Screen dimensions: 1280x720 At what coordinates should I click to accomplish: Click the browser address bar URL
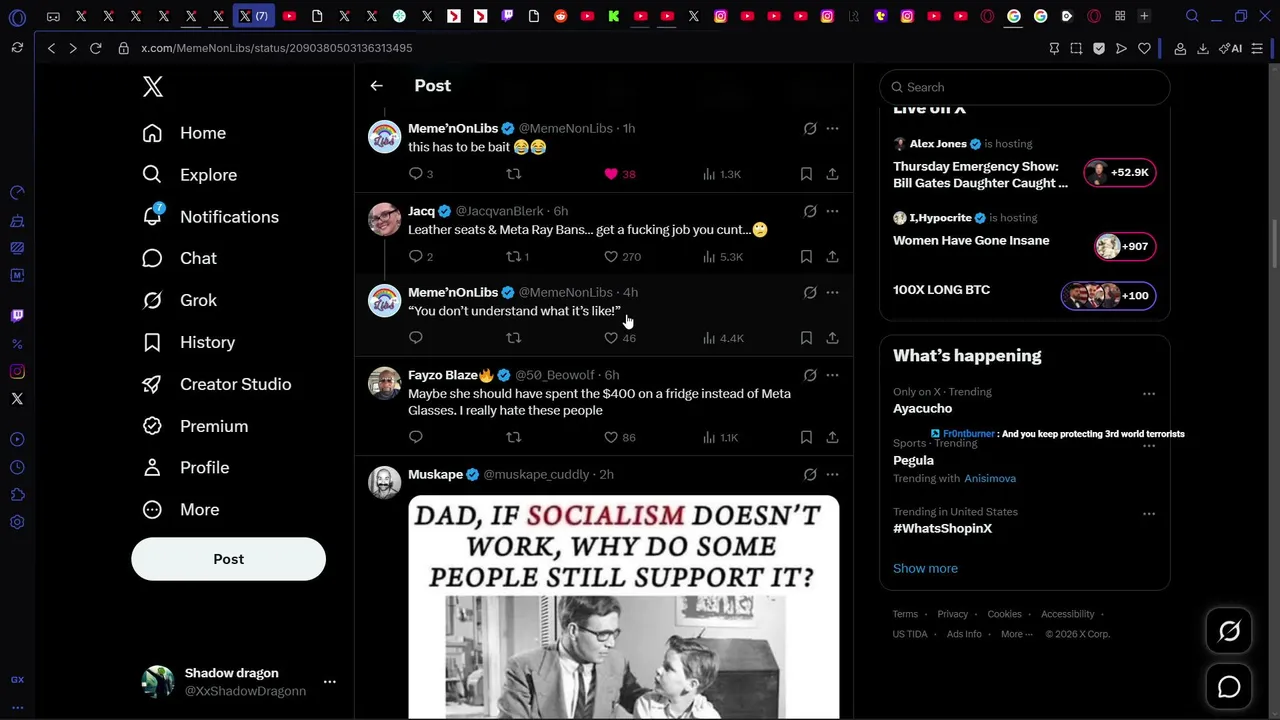(x=277, y=48)
